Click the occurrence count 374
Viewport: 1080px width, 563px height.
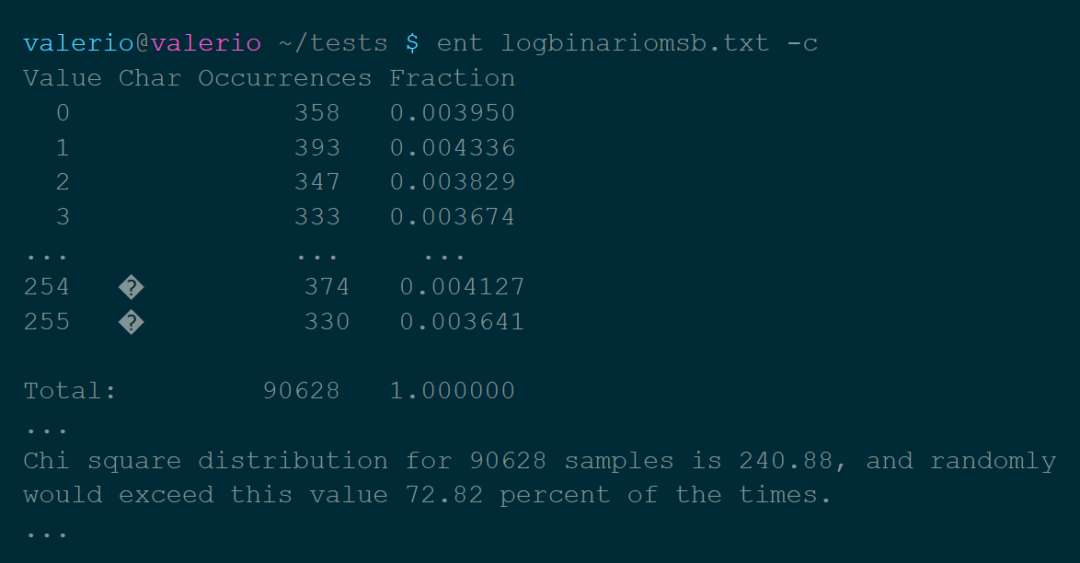[x=327, y=288]
